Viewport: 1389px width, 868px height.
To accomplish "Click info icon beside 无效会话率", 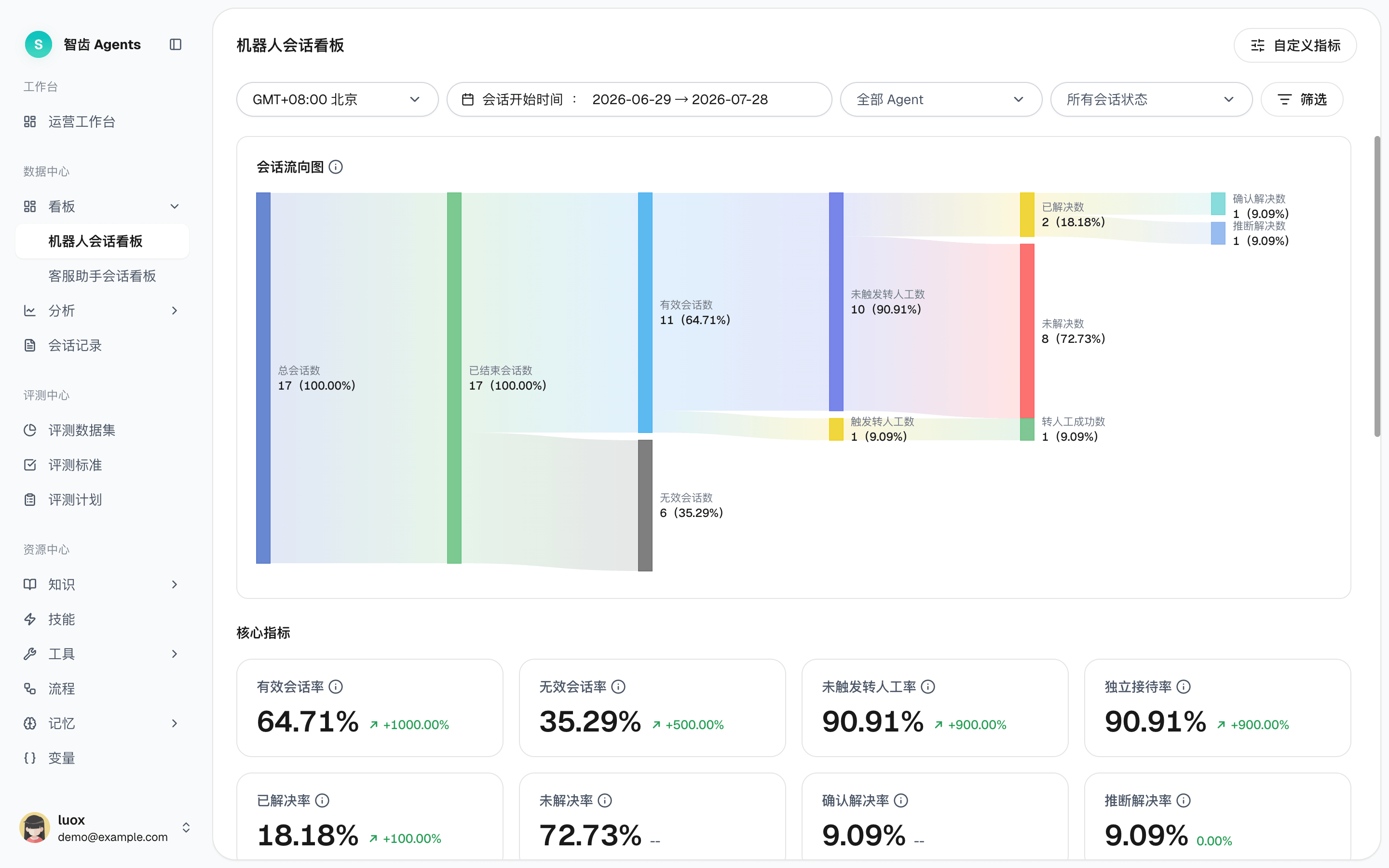I will coord(618,687).
